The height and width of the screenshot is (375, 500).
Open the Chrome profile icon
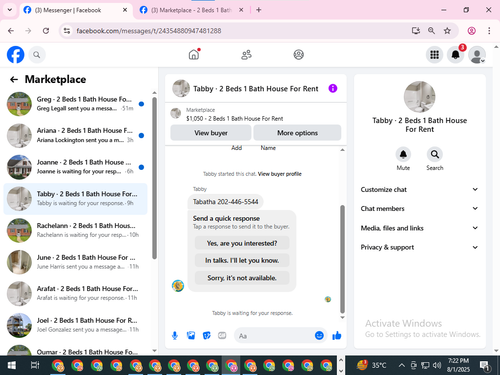point(472,31)
